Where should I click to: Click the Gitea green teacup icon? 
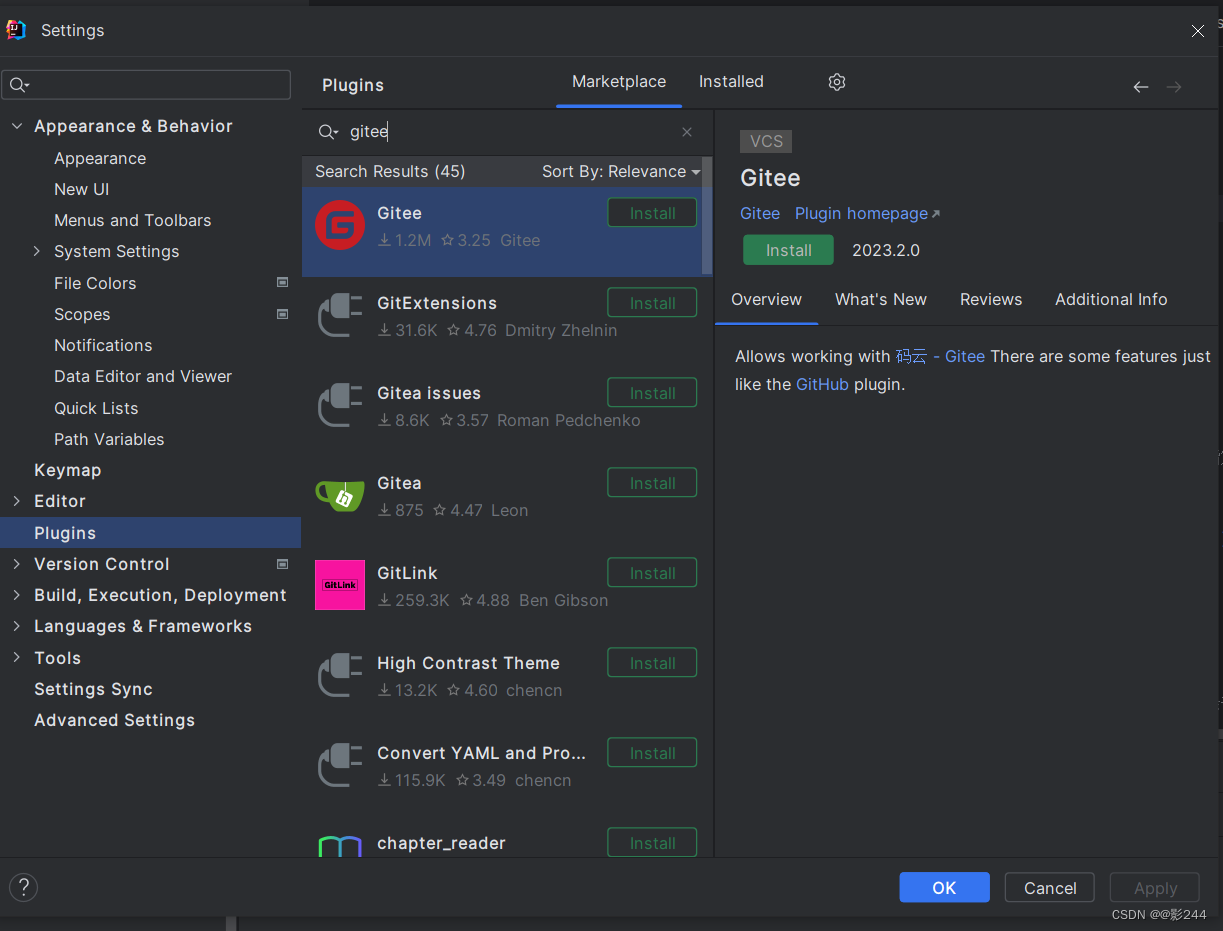[340, 495]
